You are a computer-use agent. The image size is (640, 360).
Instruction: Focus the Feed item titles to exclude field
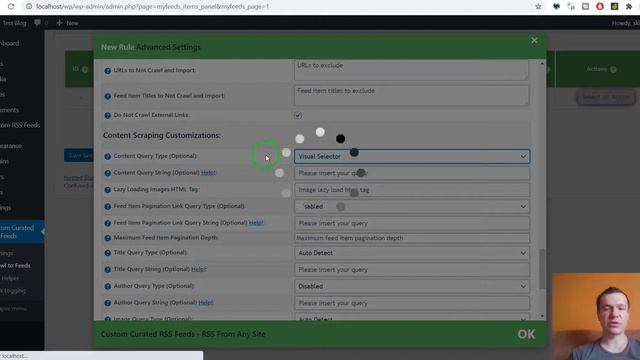tap(411, 96)
